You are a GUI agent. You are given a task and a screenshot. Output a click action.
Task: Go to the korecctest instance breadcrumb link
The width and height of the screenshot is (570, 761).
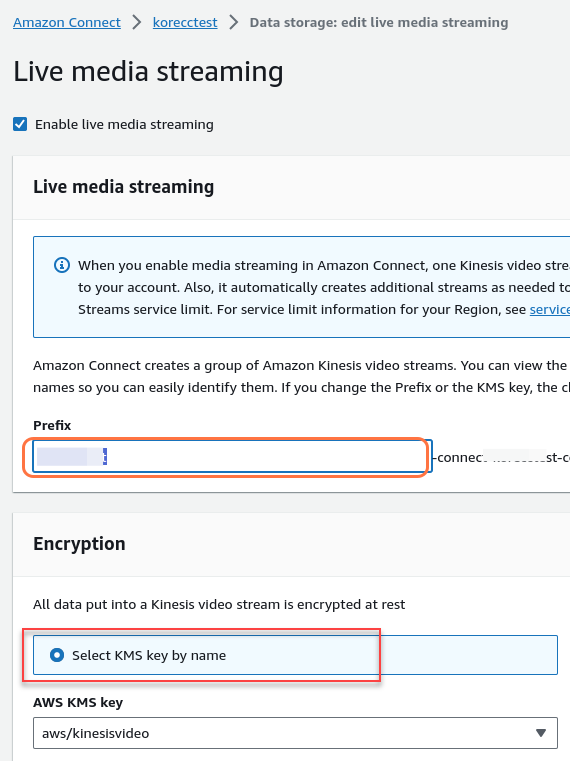[x=185, y=22]
